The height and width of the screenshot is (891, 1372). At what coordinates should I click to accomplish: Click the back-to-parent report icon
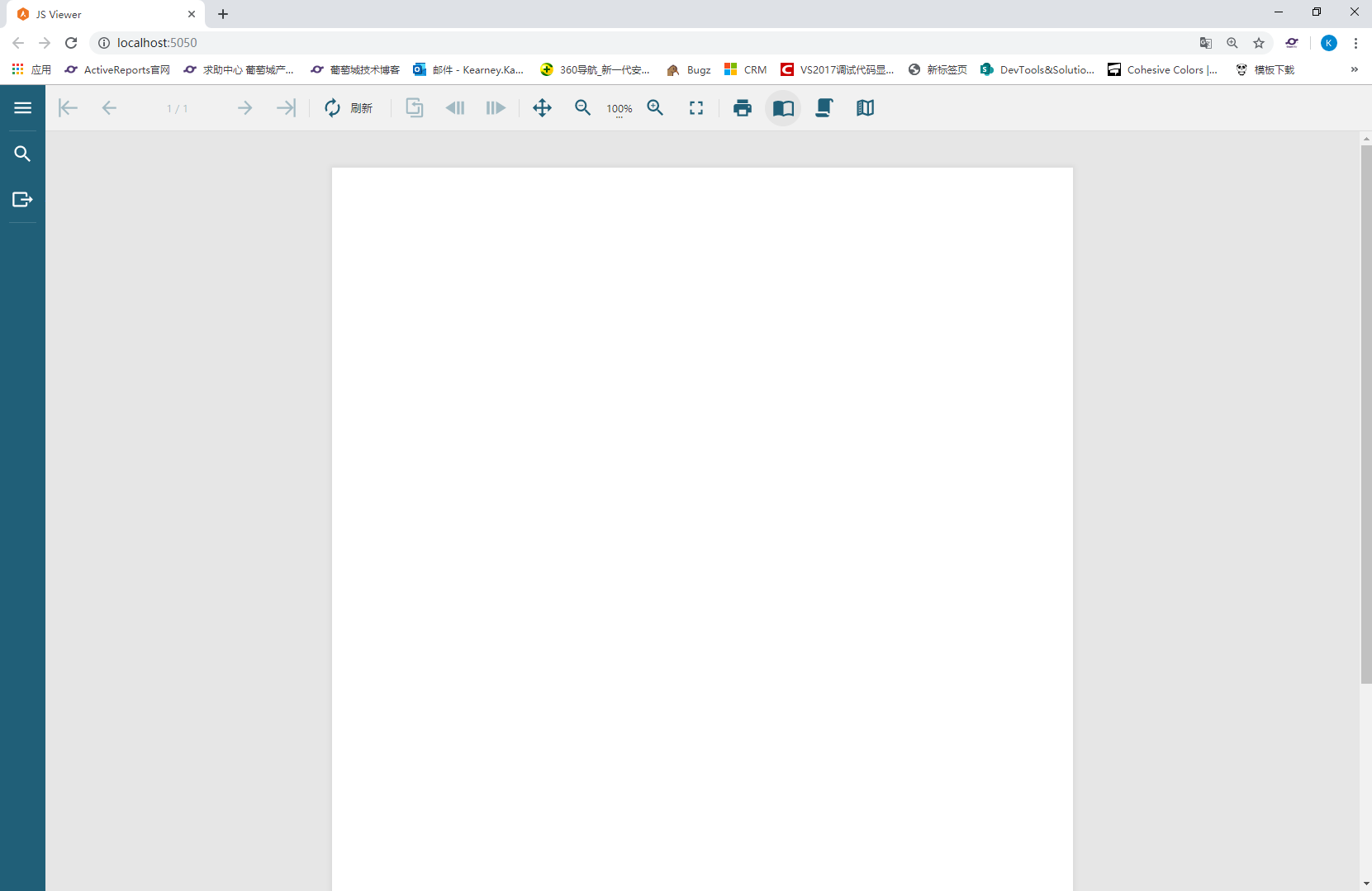coord(415,108)
